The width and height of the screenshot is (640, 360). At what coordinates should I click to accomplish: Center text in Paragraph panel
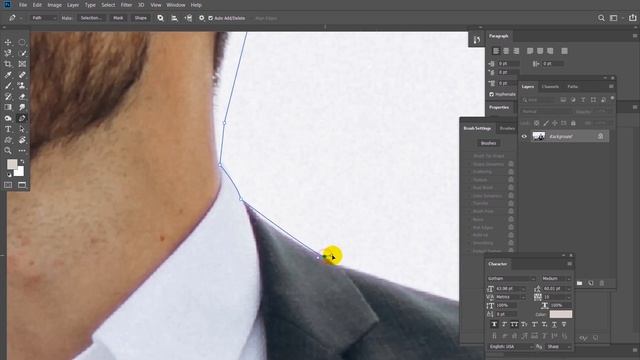pos(506,51)
